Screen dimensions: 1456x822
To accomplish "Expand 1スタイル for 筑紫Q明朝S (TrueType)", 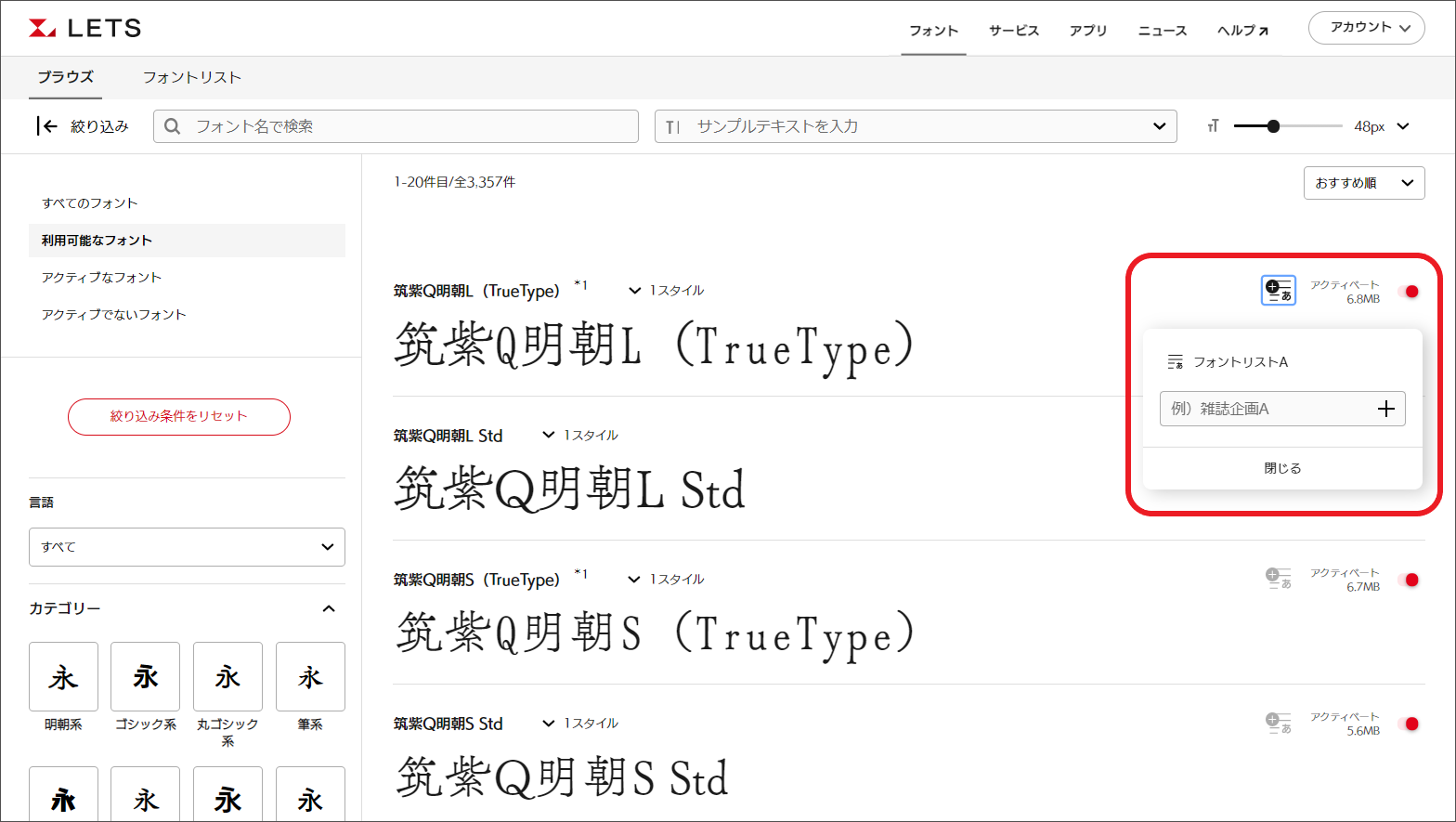I will coord(666,579).
